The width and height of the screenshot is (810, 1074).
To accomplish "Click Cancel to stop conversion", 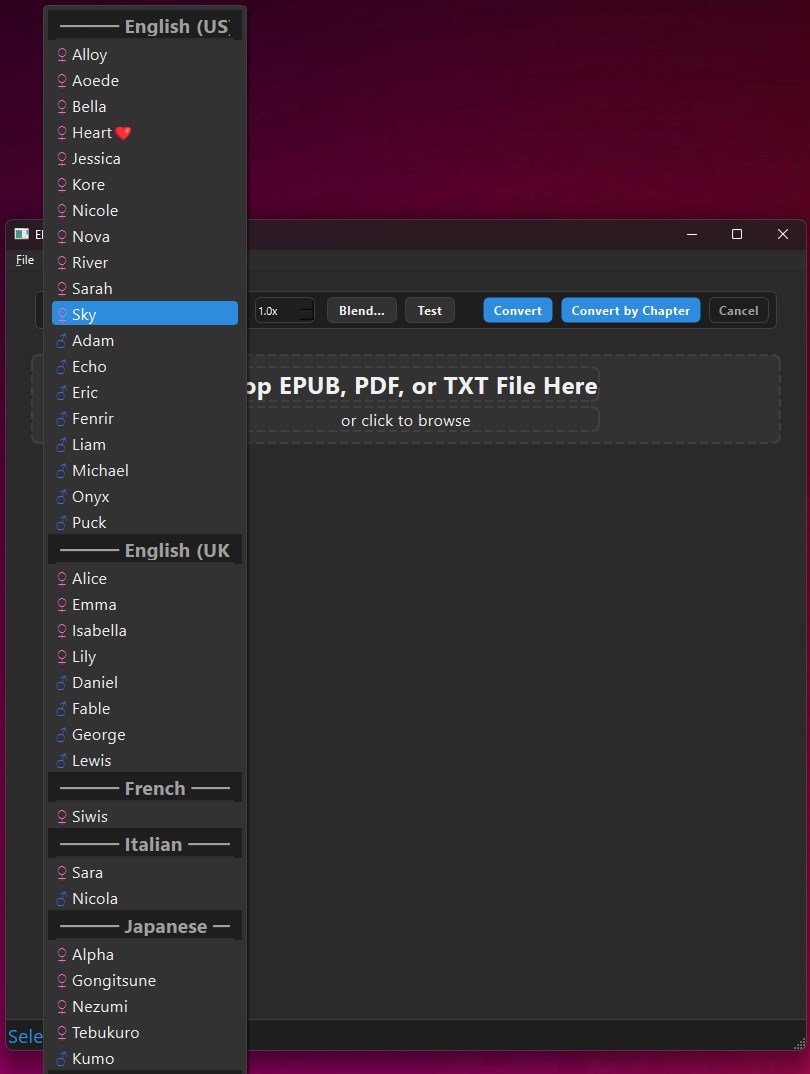I will pyautogui.click(x=739, y=310).
